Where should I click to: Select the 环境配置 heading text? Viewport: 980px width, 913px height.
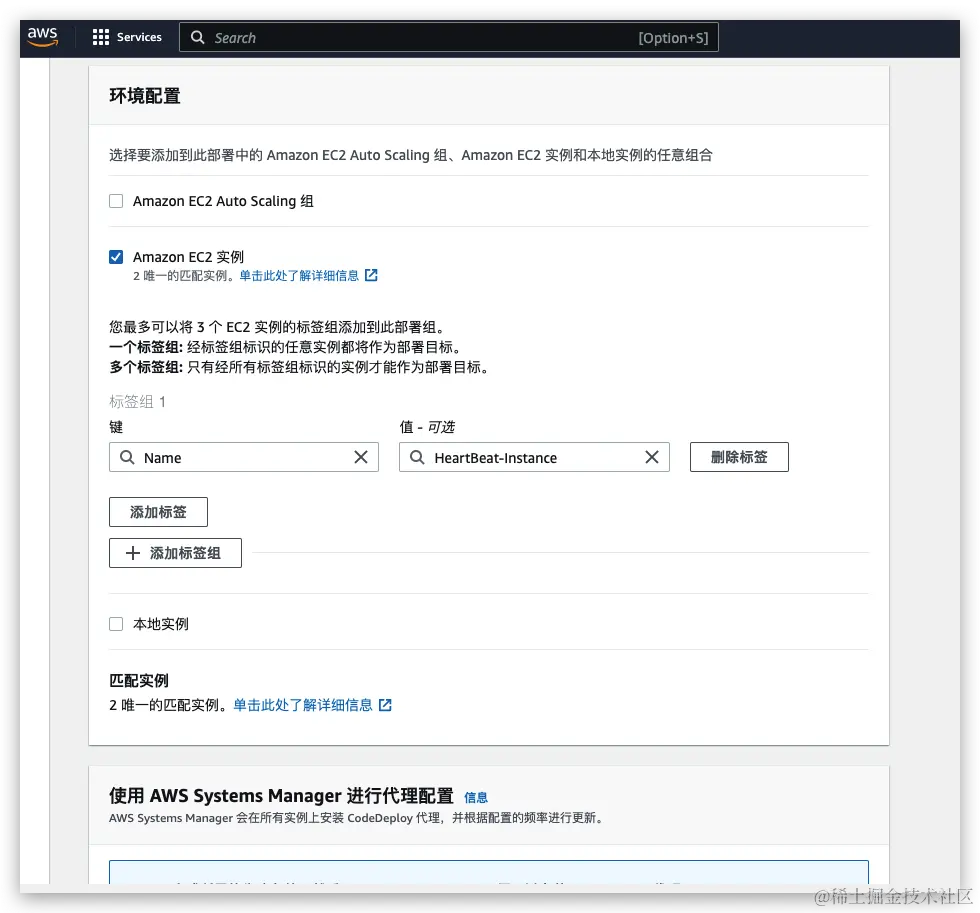pos(145,96)
